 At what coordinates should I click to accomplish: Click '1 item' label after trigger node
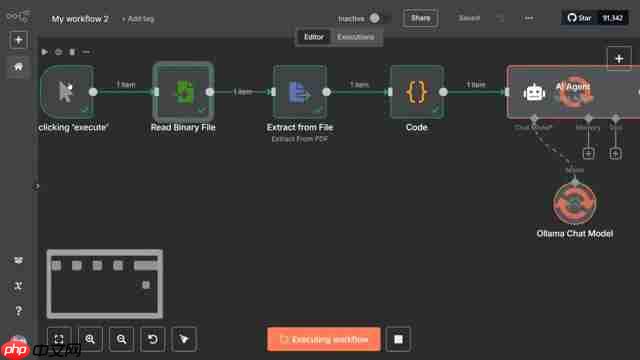tap(126, 84)
